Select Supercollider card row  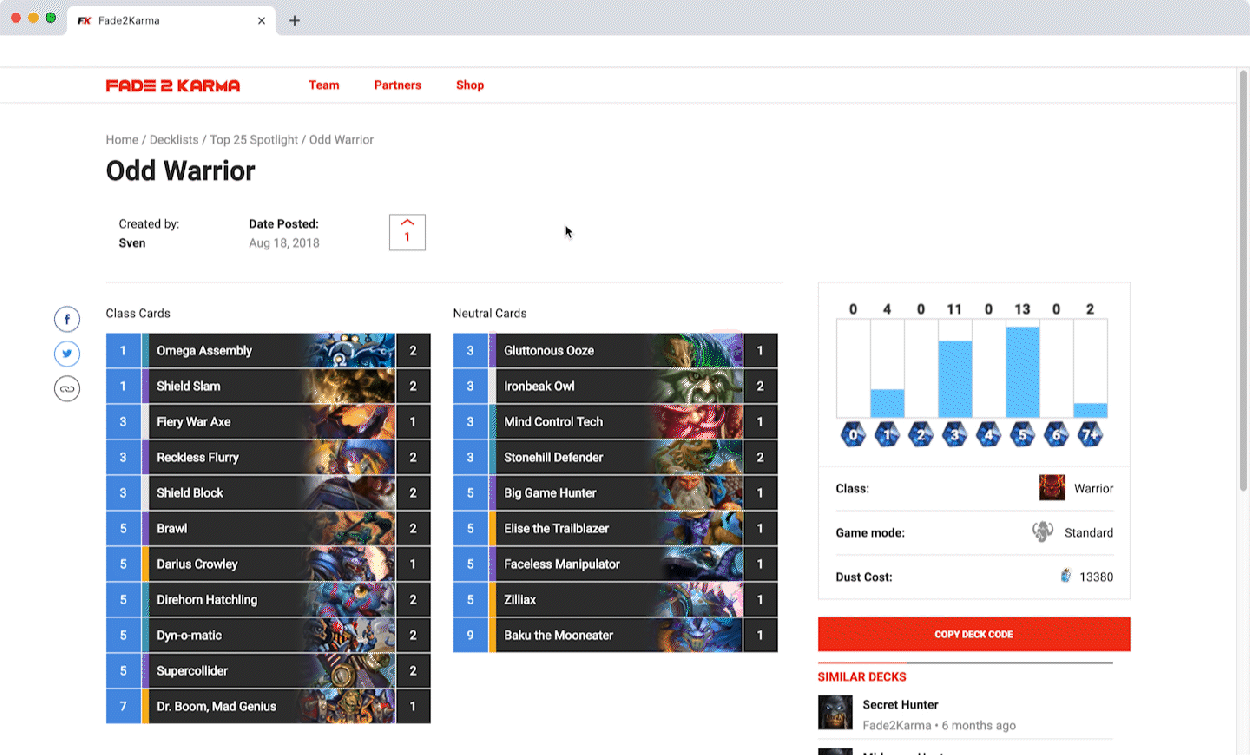pos(268,671)
